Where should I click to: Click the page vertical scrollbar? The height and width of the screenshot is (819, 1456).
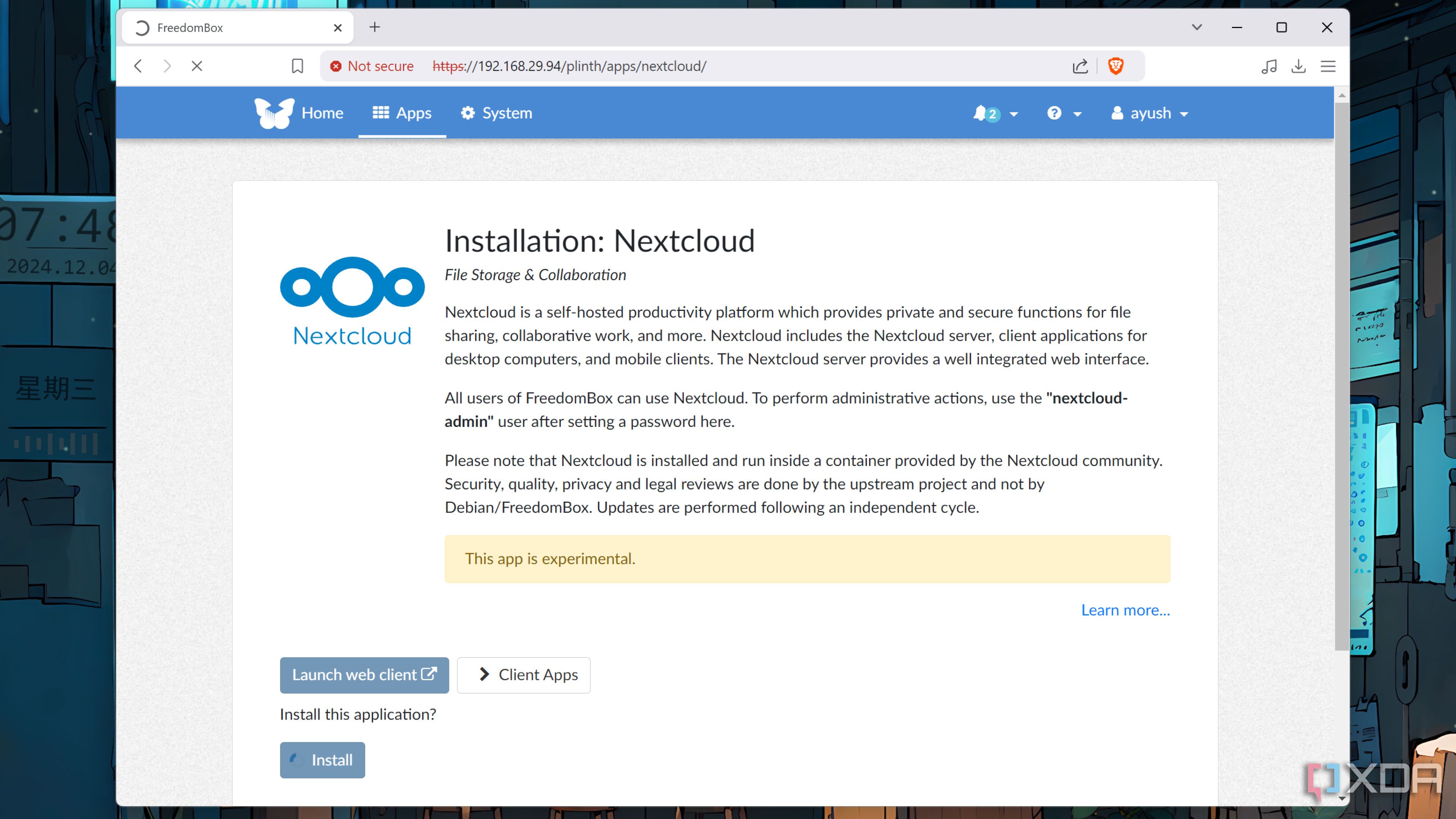(1342, 376)
